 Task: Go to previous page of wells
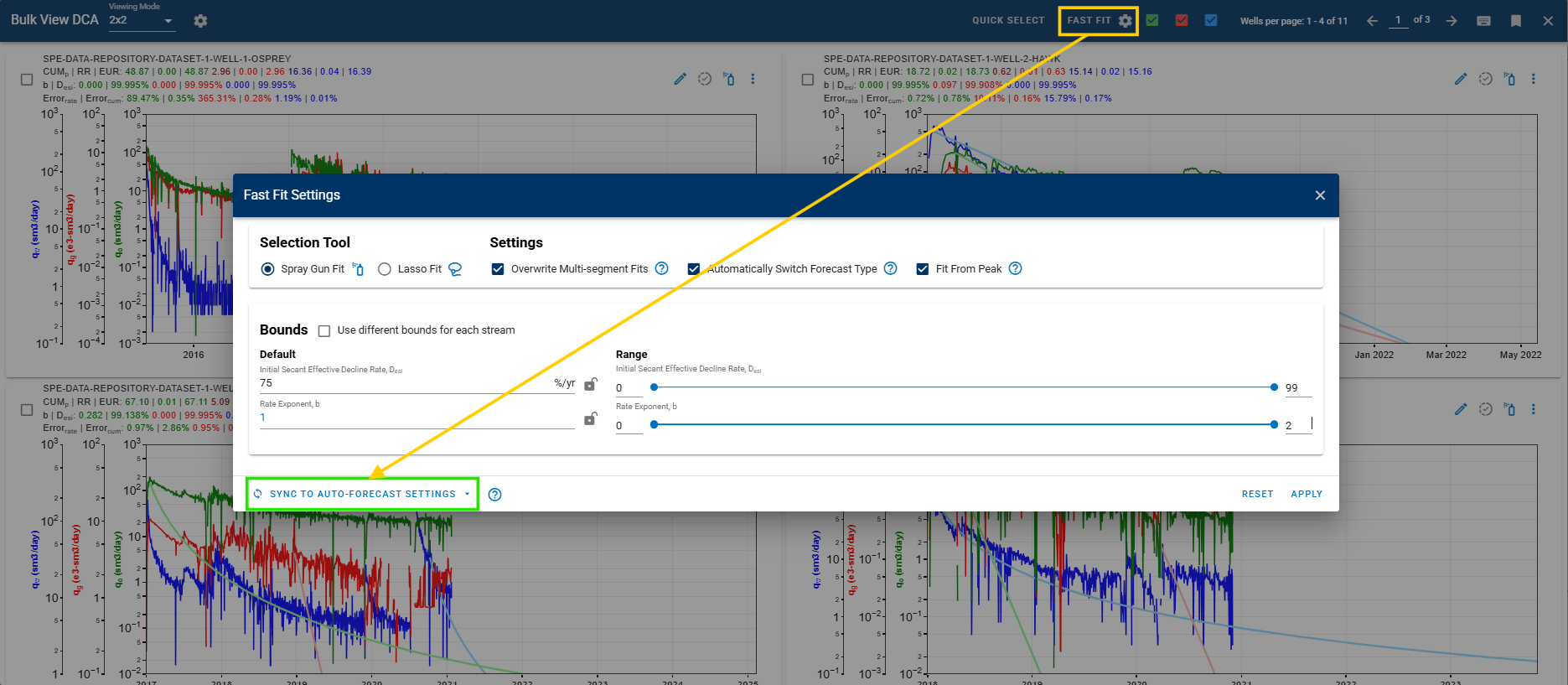coord(1372,21)
